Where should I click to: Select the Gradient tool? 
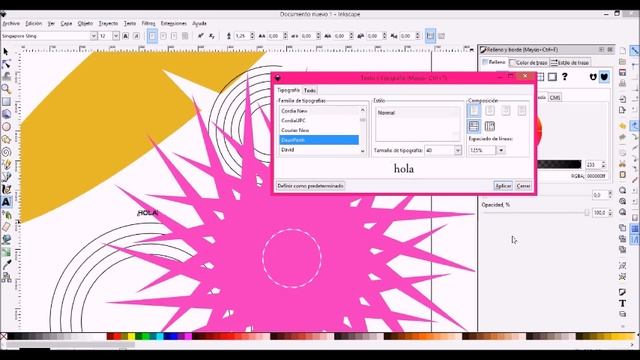pyautogui.click(x=6, y=252)
